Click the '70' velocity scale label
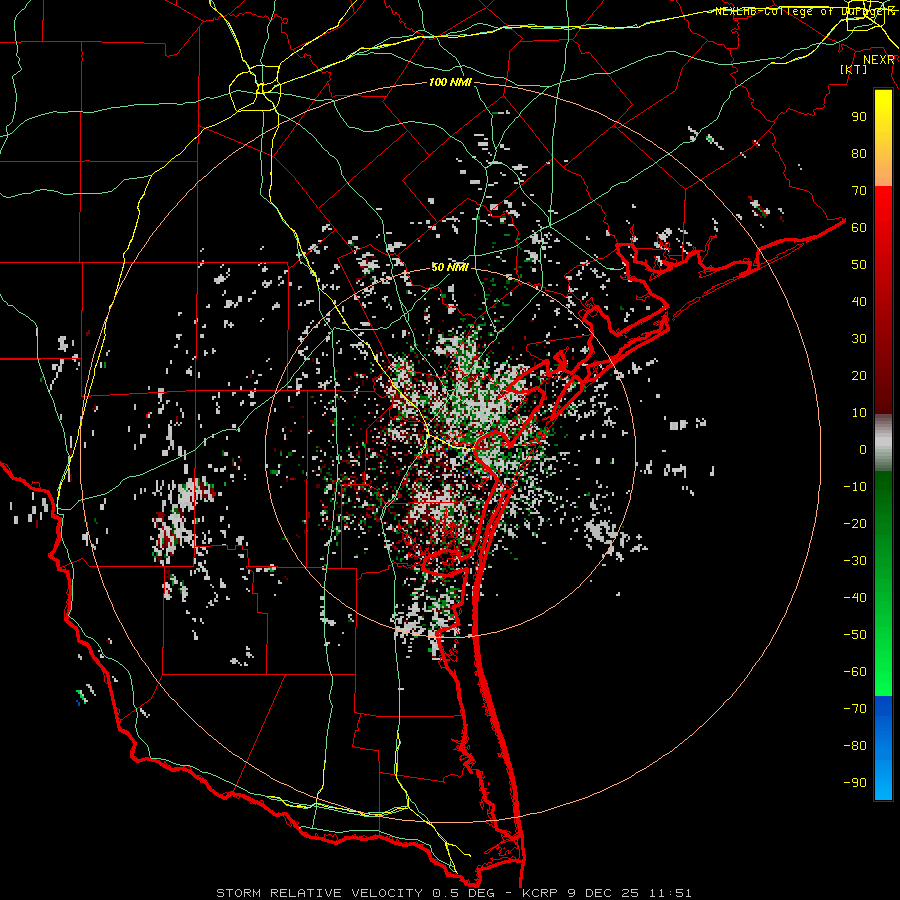Screen dimensions: 900x900 (x=859, y=191)
